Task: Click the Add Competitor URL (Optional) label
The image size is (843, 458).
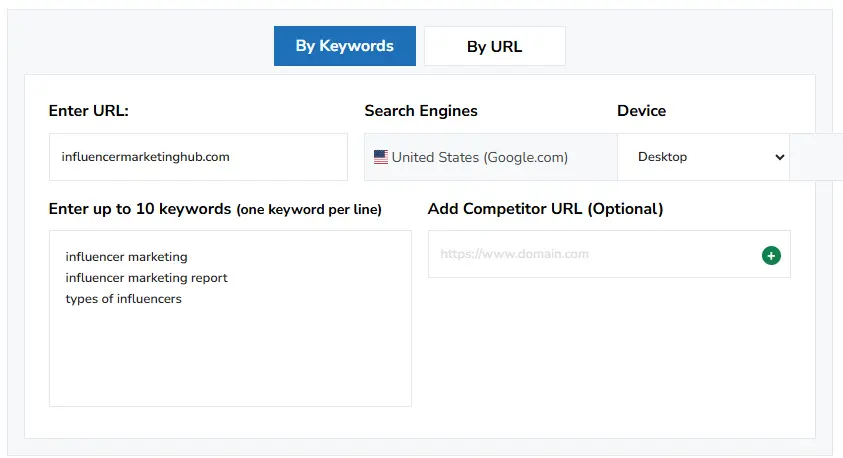Action: [x=545, y=209]
